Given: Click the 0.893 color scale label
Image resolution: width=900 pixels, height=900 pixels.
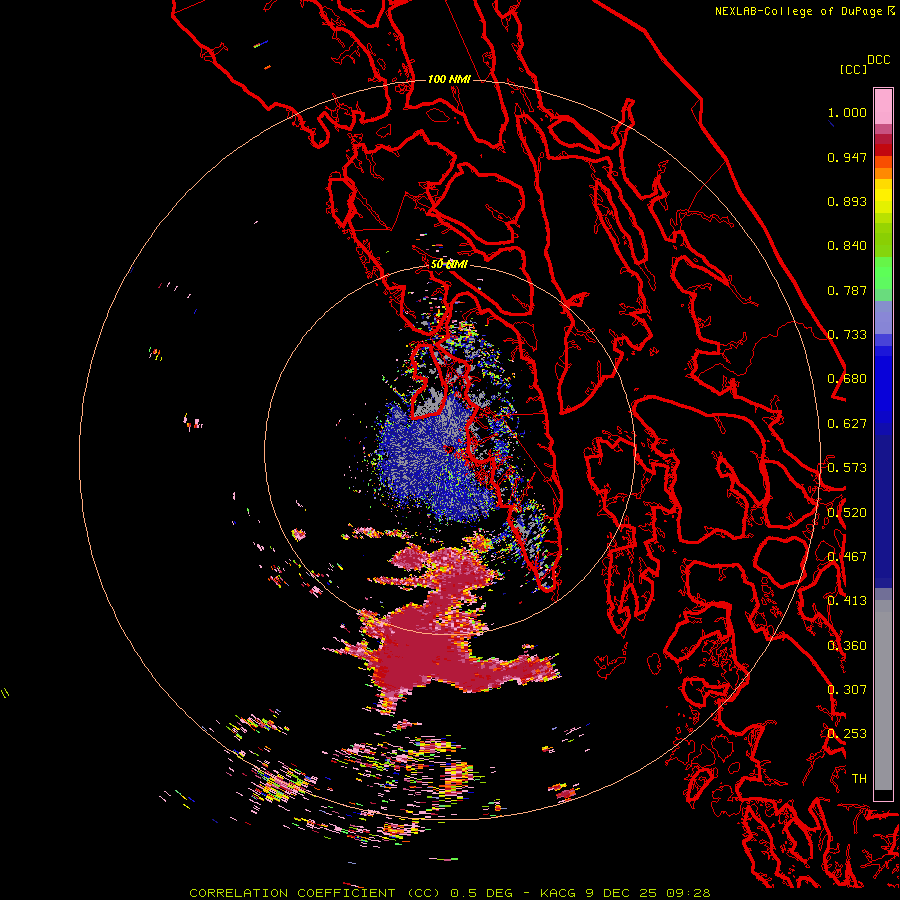Looking at the screenshot, I should (x=847, y=201).
